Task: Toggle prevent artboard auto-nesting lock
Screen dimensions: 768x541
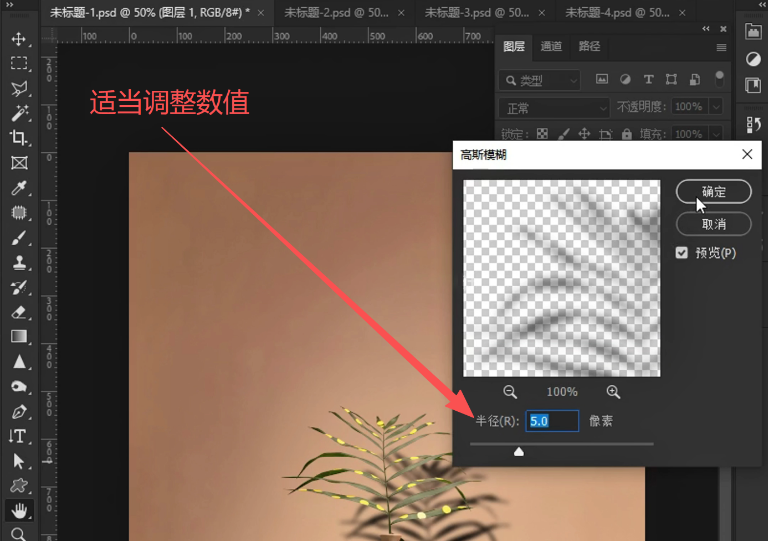Action: [606, 134]
